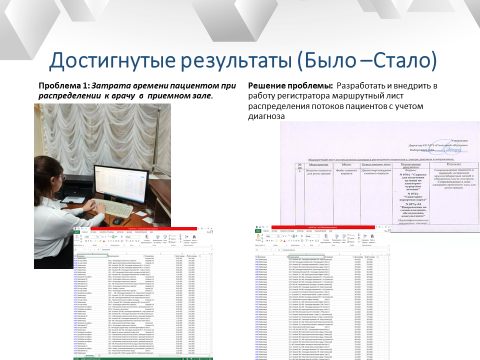The height and width of the screenshot is (360, 480).
Task: Open green File tab in left Excel
Action: point(77,232)
